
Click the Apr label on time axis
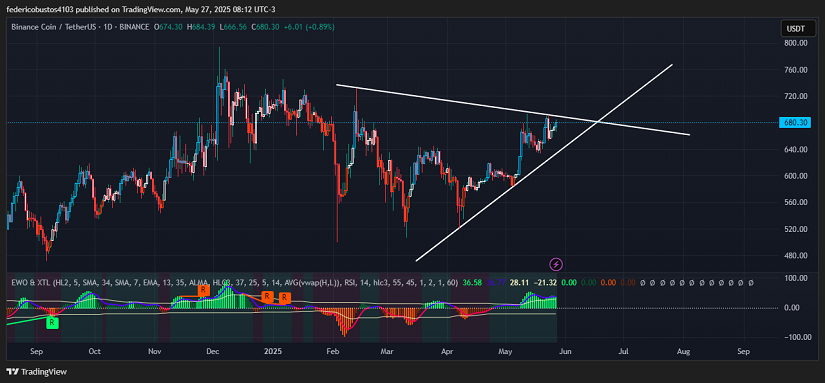tap(447, 351)
